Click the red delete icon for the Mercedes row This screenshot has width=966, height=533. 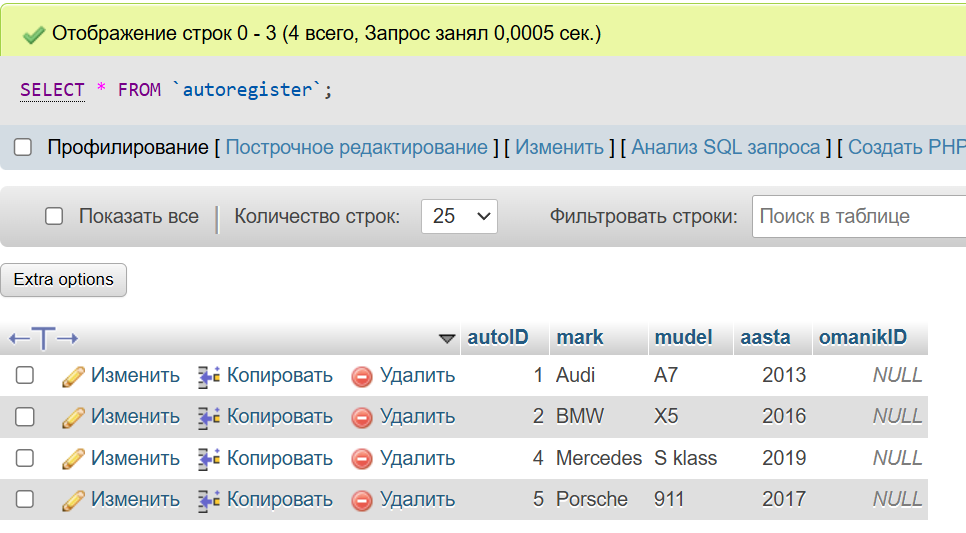coord(362,459)
